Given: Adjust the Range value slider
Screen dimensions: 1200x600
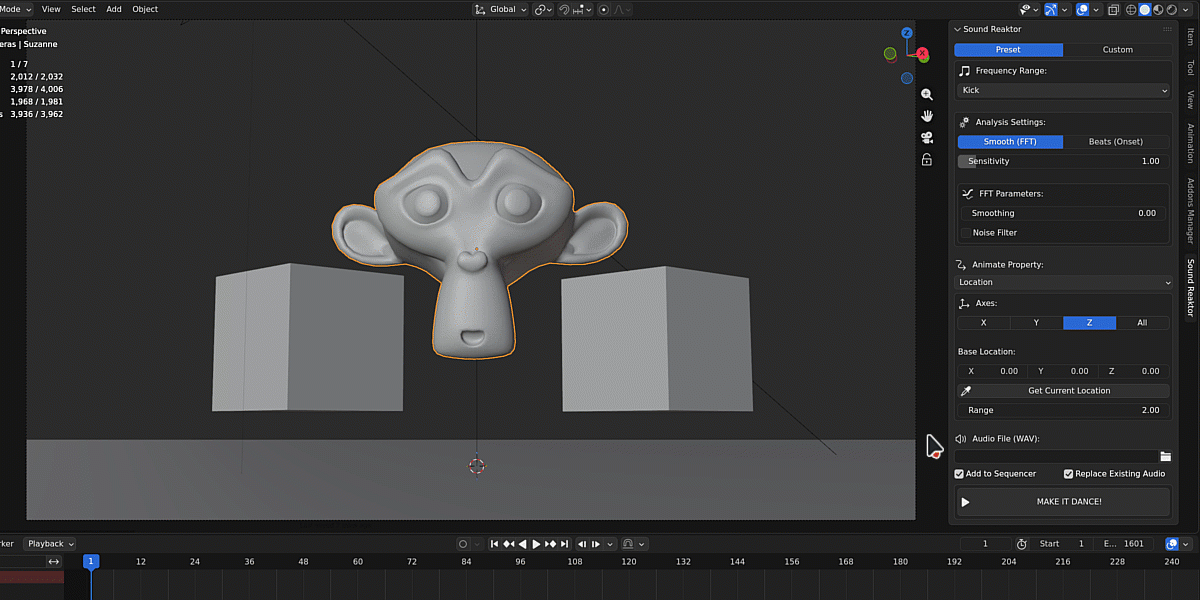Looking at the screenshot, I should click(1063, 410).
